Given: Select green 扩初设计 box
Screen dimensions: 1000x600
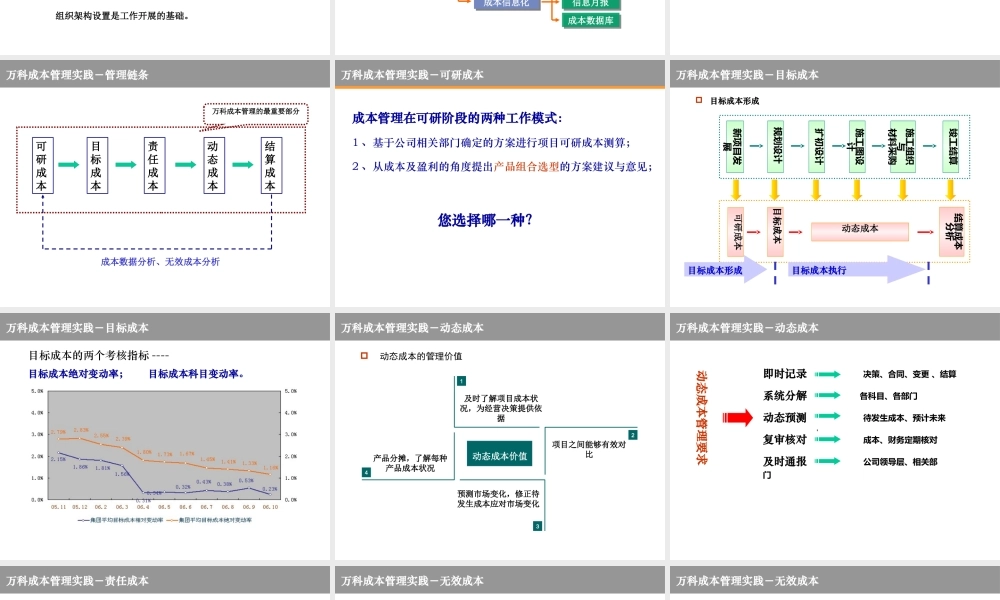Looking at the screenshot, I should (x=816, y=147).
